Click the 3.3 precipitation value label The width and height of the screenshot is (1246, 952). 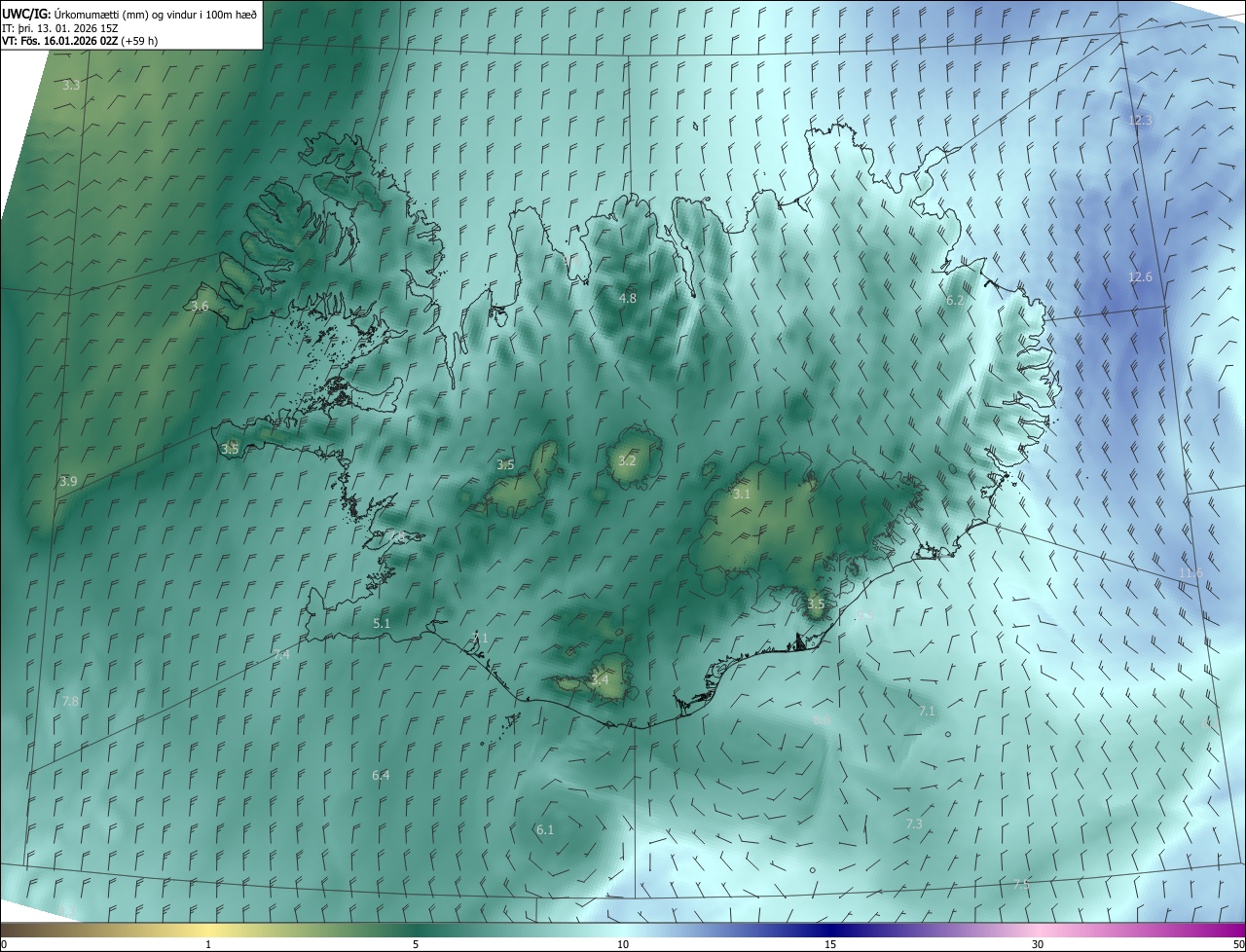71,86
